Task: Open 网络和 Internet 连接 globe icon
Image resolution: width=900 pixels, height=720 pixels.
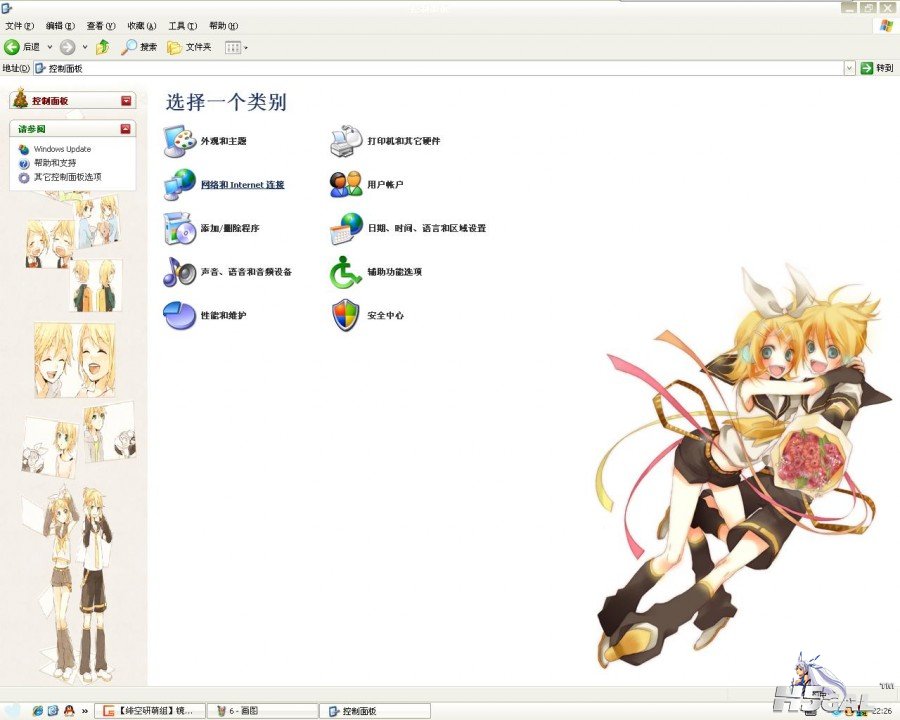Action: point(180,184)
